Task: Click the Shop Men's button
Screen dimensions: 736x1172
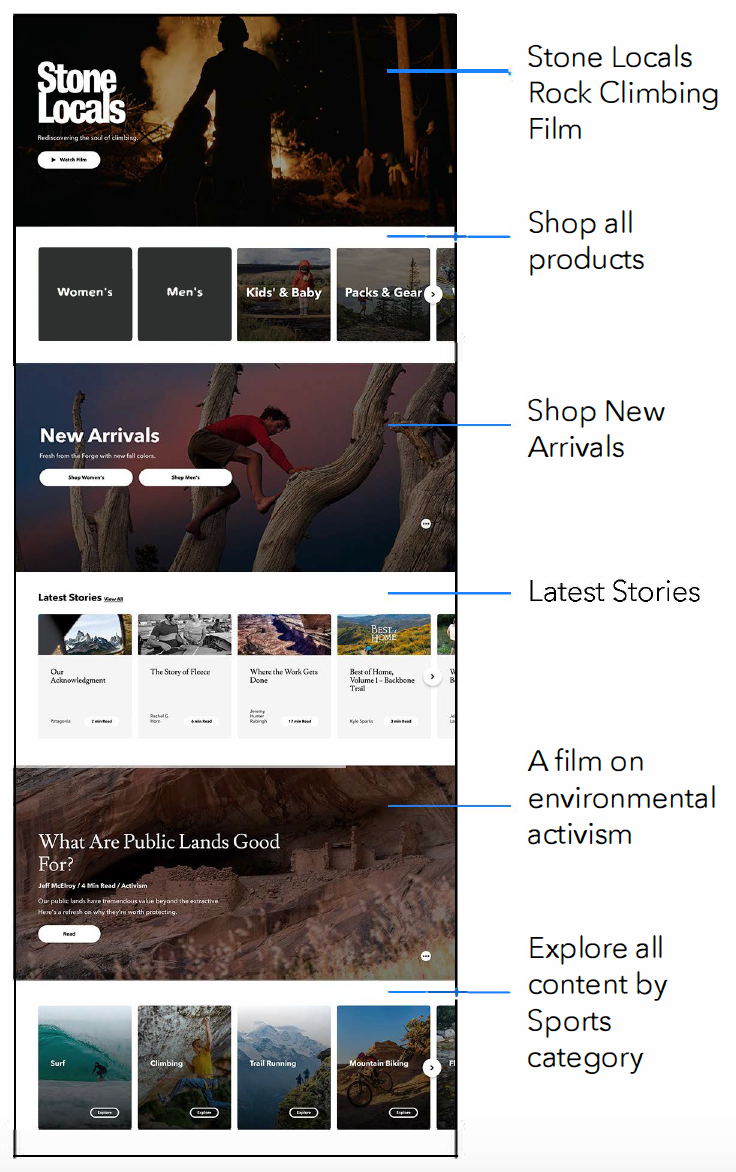Action: (x=185, y=478)
